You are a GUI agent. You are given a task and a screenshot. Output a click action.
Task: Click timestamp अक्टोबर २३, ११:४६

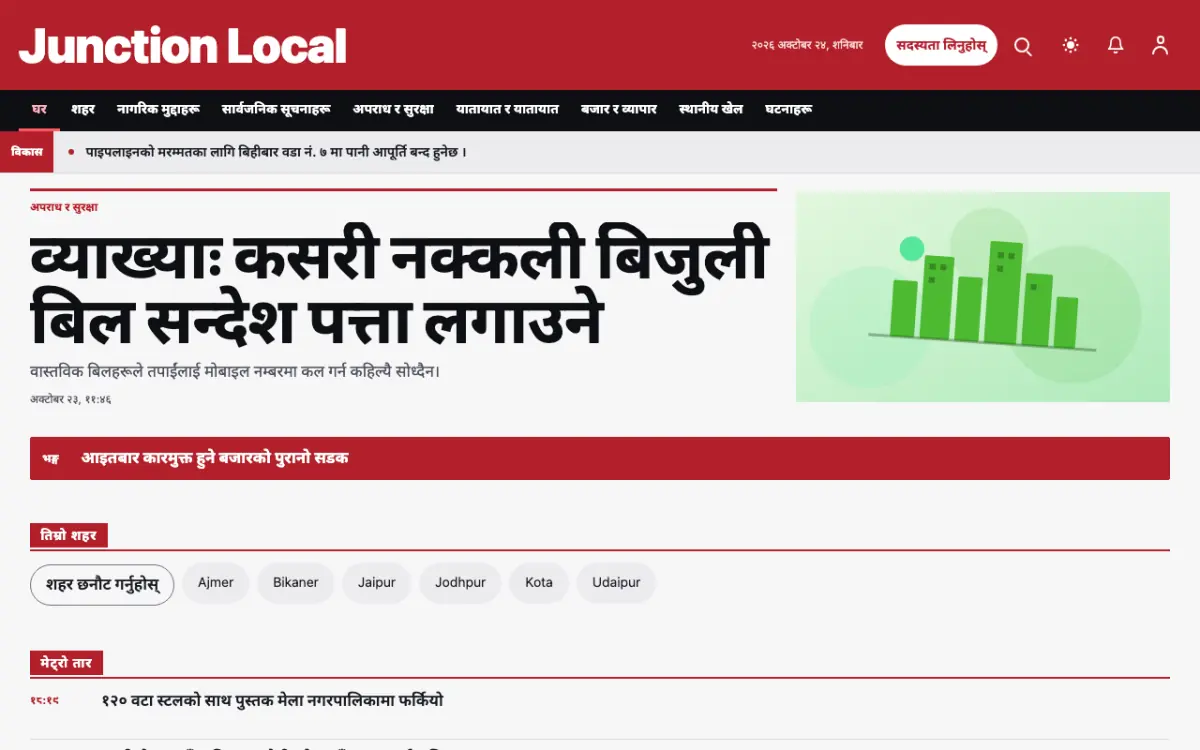coord(71,399)
